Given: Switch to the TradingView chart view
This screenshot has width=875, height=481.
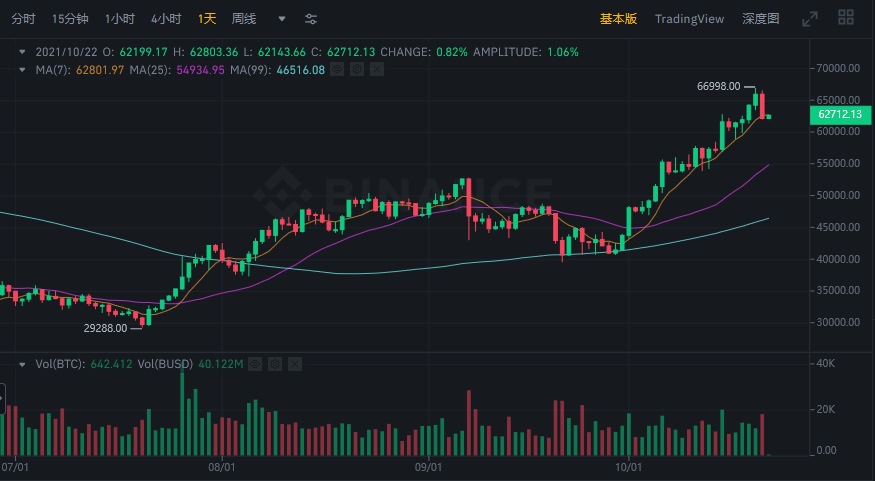Looking at the screenshot, I should (689, 19).
